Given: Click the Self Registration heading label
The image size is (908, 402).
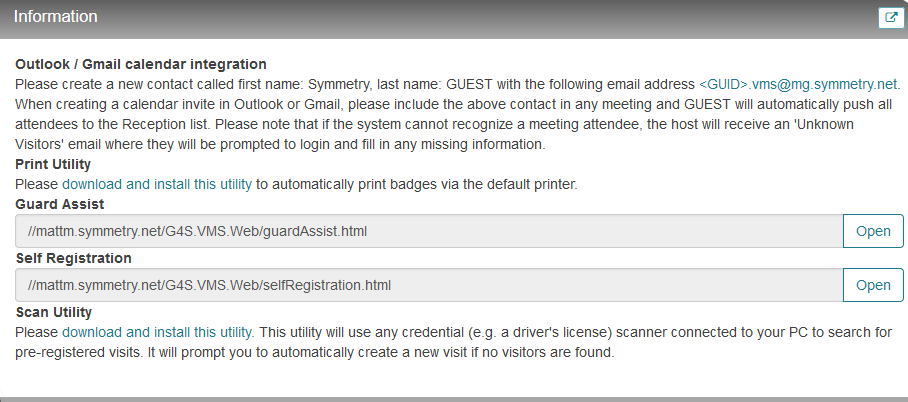Looking at the screenshot, I should coord(74,258).
